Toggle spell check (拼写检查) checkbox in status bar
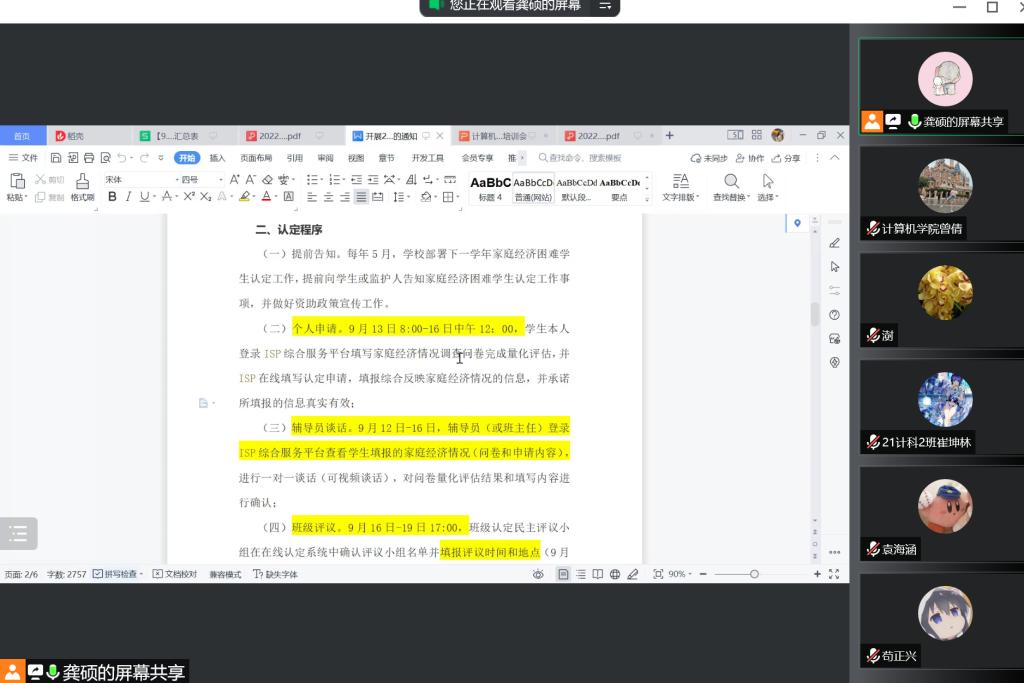Viewport: 1024px width, 683px height. [x=97, y=574]
